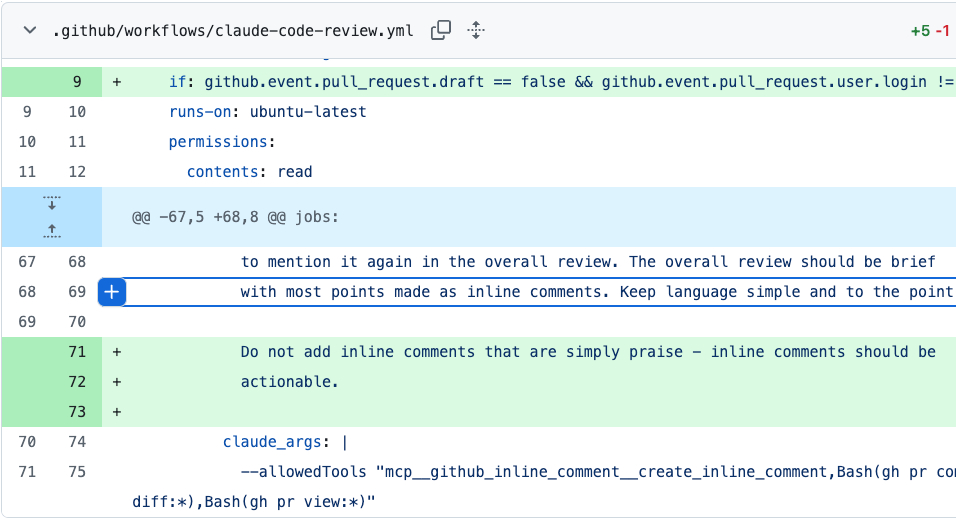Image resolution: width=956 pixels, height=526 pixels.
Task: Select the 'permissions:' code line
Action: 221,142
